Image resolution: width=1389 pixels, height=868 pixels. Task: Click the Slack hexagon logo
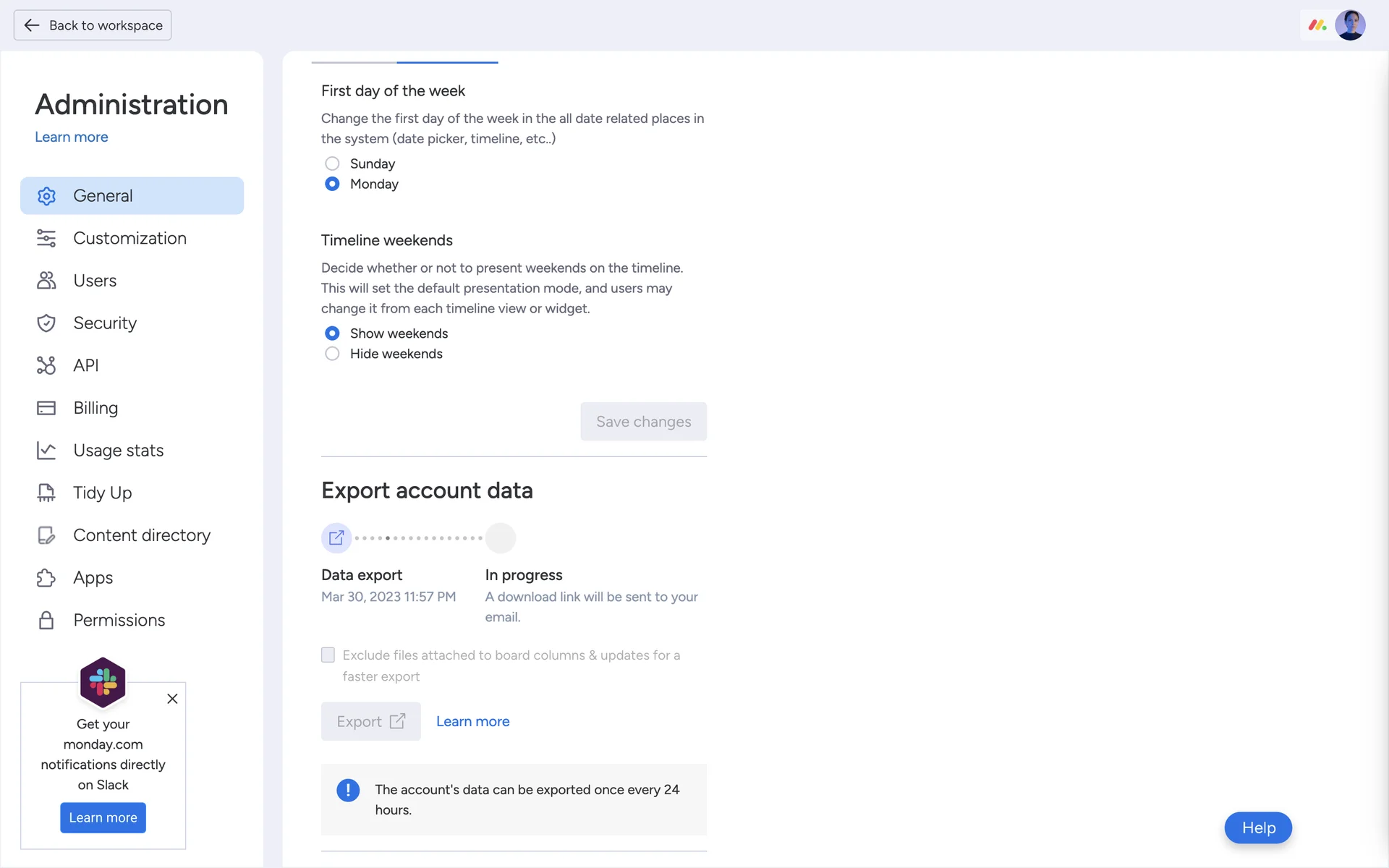pos(103,682)
